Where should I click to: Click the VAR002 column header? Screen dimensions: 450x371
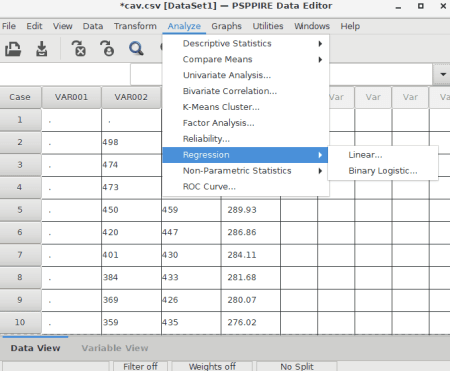point(131,97)
